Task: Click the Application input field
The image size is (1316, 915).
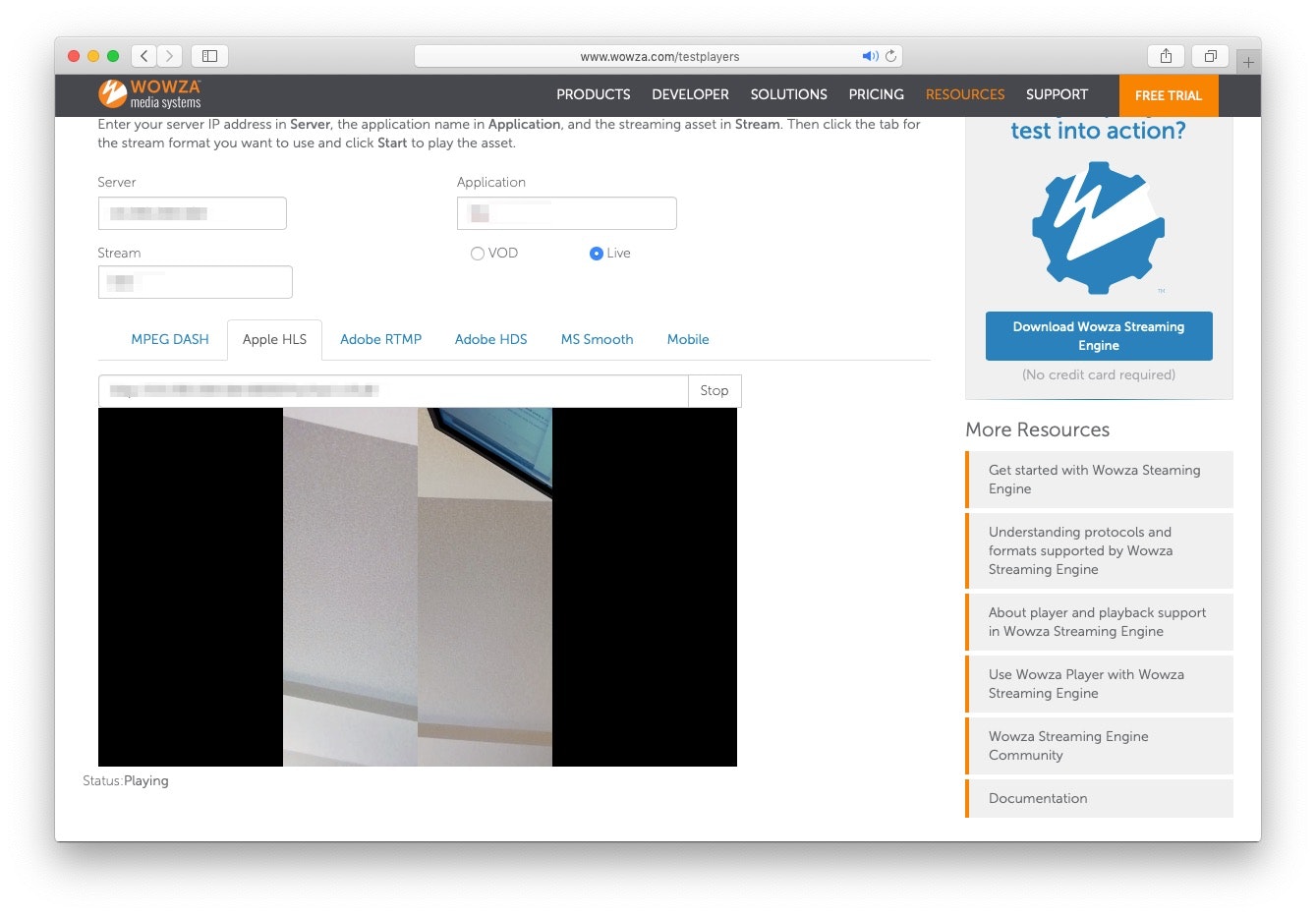Action: coord(567,213)
